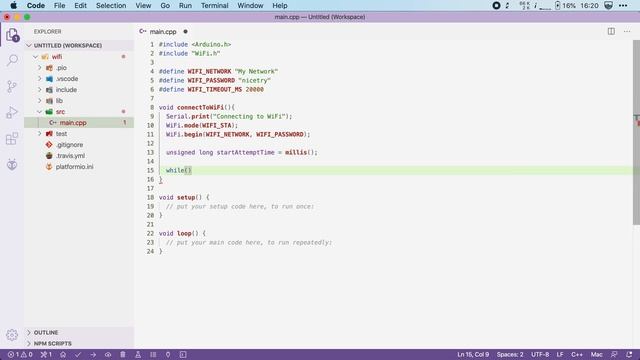The image size is (640, 360).
Task: Open the Manage gear menu
Action: pos(12,335)
